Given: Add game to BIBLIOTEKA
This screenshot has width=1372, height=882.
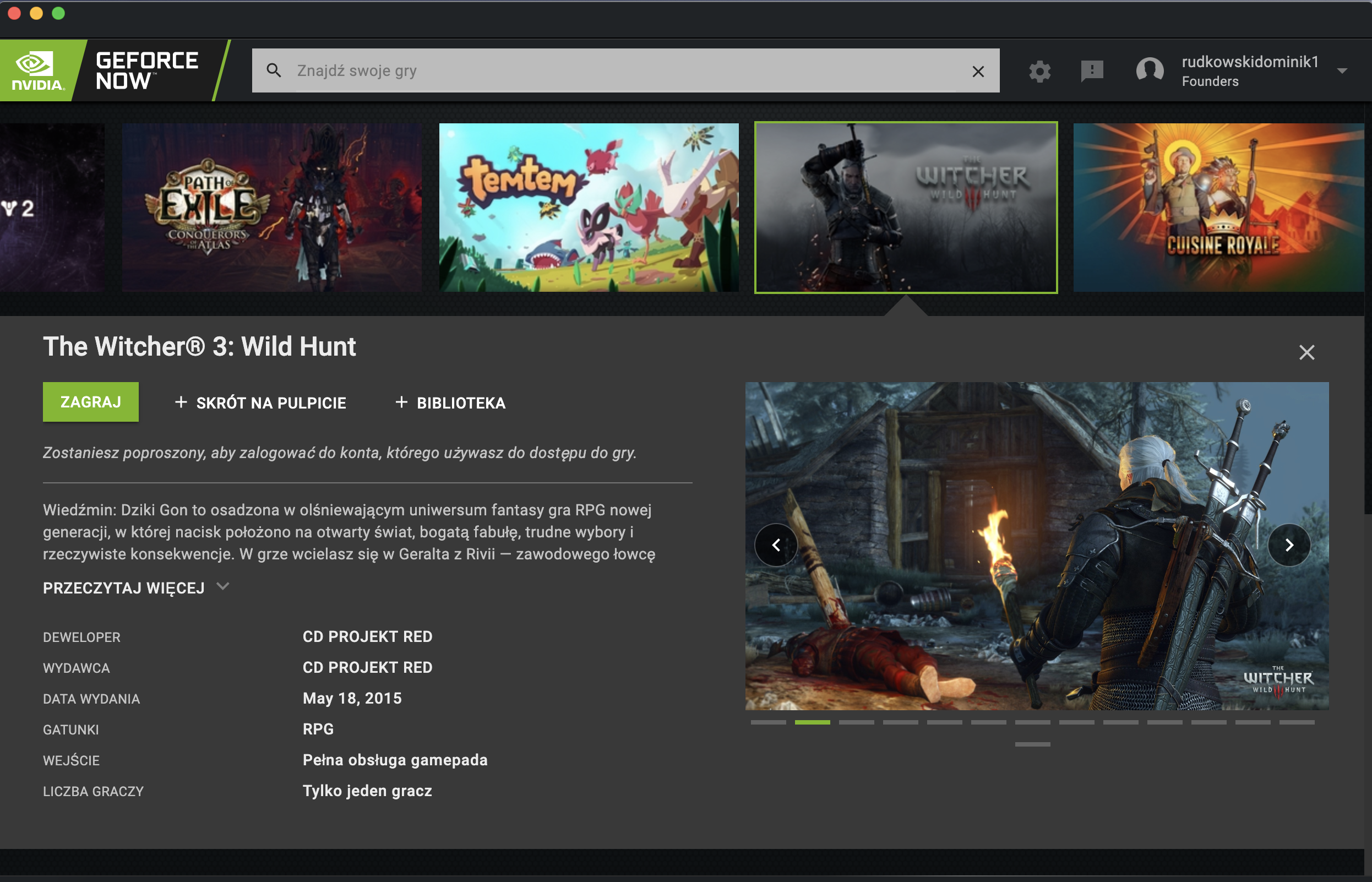Looking at the screenshot, I should click(451, 402).
